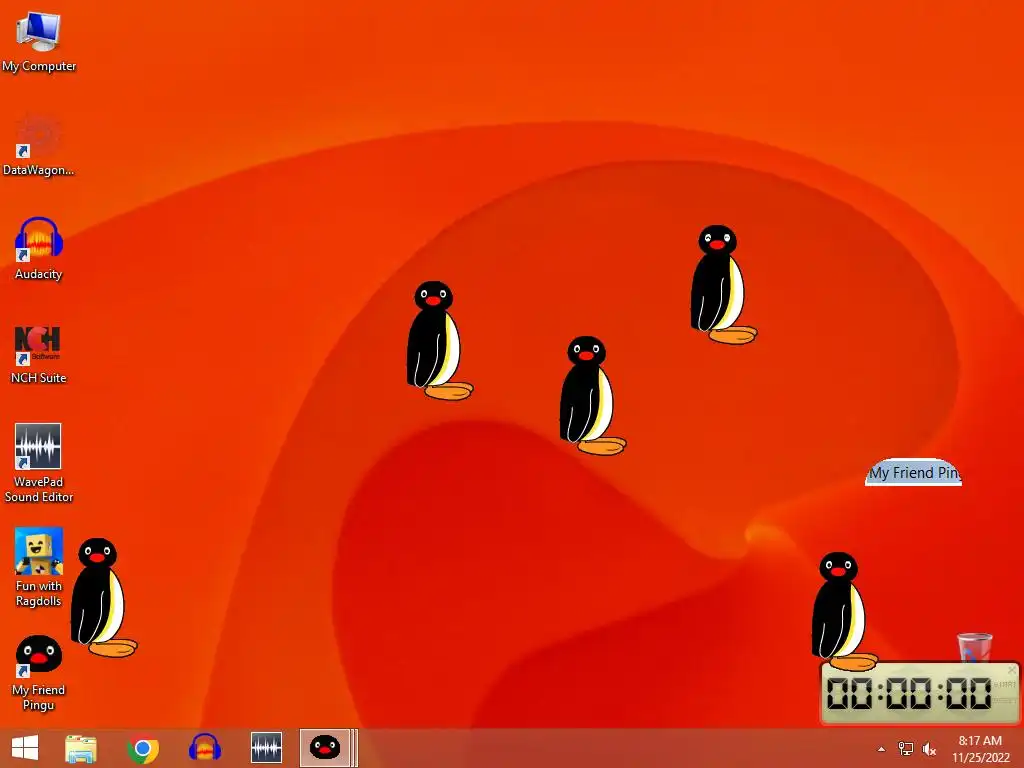Show hidden system tray icons
Image resolution: width=1024 pixels, height=768 pixels.
click(x=881, y=750)
